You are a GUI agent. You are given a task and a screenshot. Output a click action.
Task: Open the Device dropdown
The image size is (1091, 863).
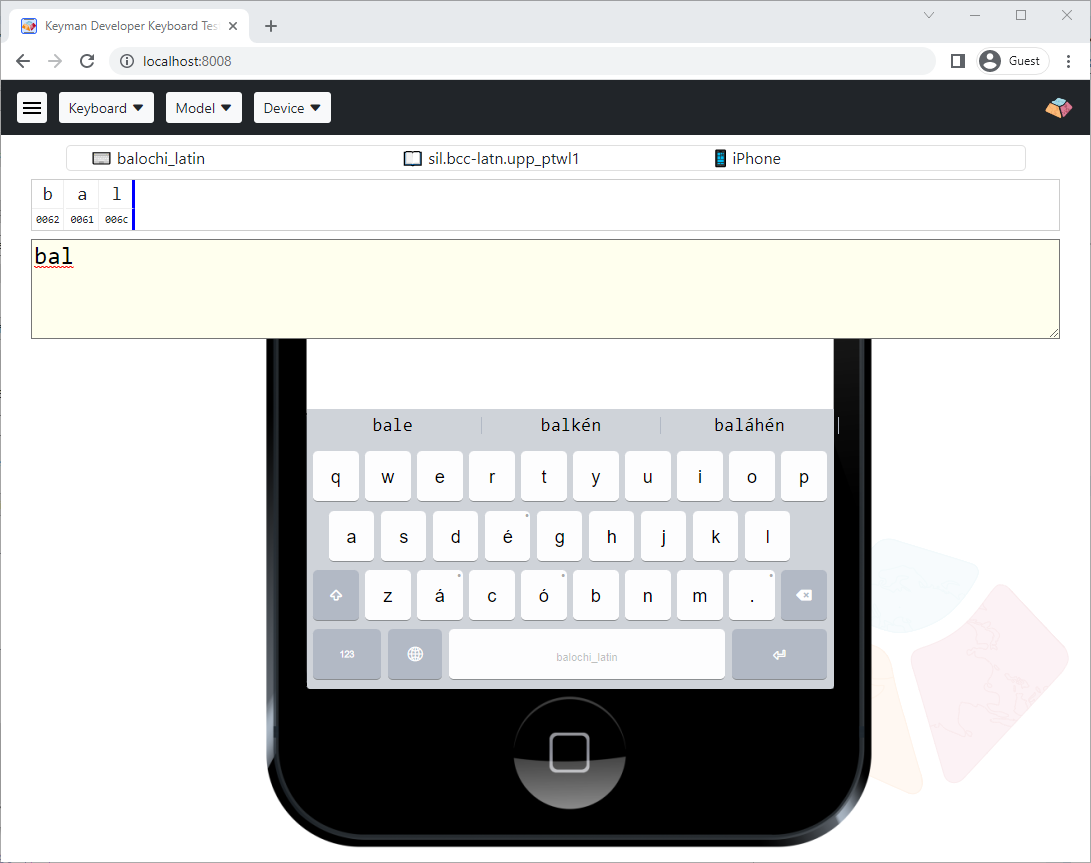(x=292, y=108)
